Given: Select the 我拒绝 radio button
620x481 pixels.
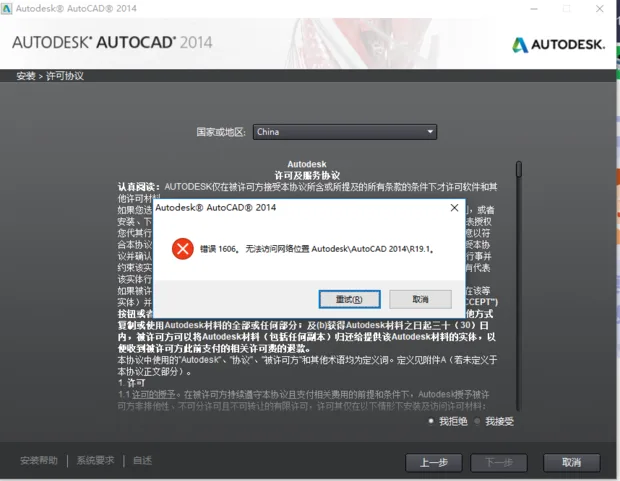Looking at the screenshot, I should [431, 421].
